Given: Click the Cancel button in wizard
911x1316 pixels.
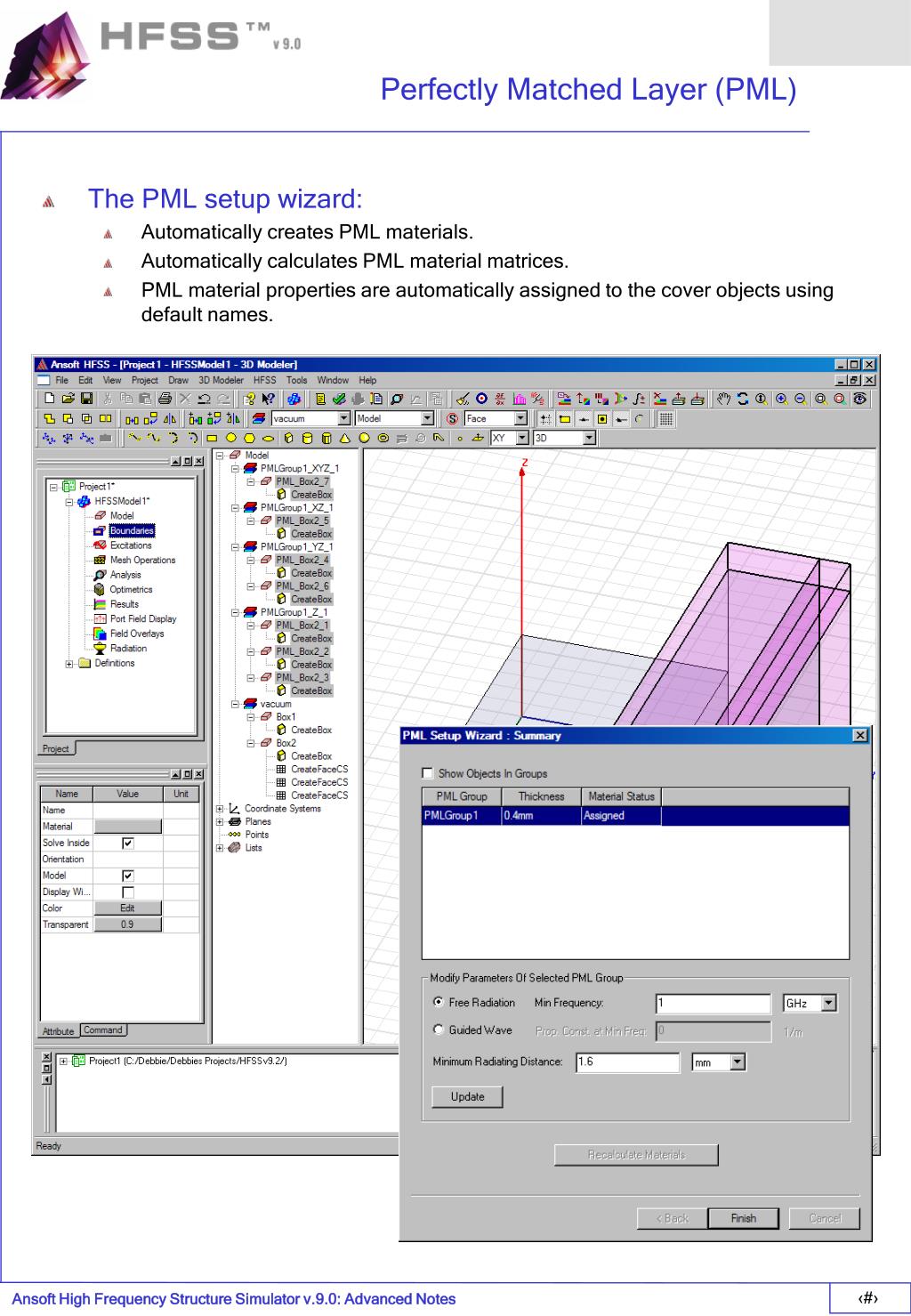Looking at the screenshot, I should (x=825, y=1218).
